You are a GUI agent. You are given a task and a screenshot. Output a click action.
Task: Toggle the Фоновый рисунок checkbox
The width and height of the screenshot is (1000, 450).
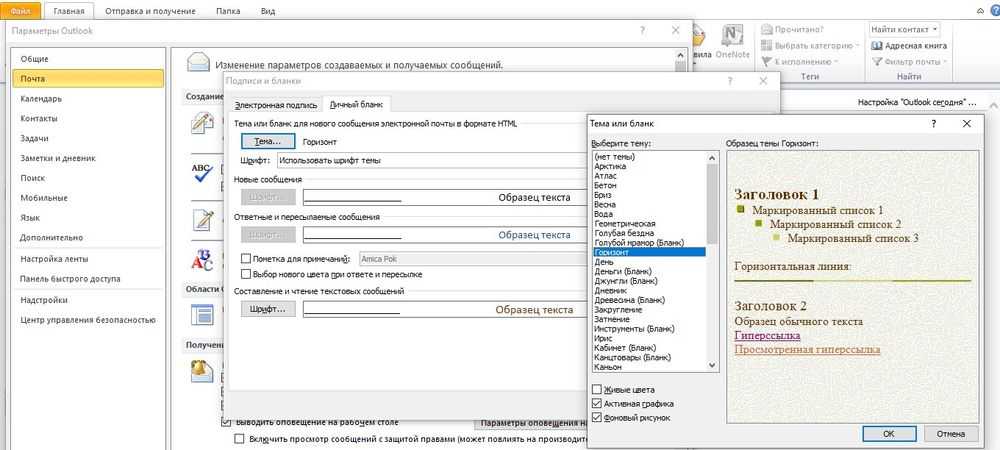click(597, 417)
